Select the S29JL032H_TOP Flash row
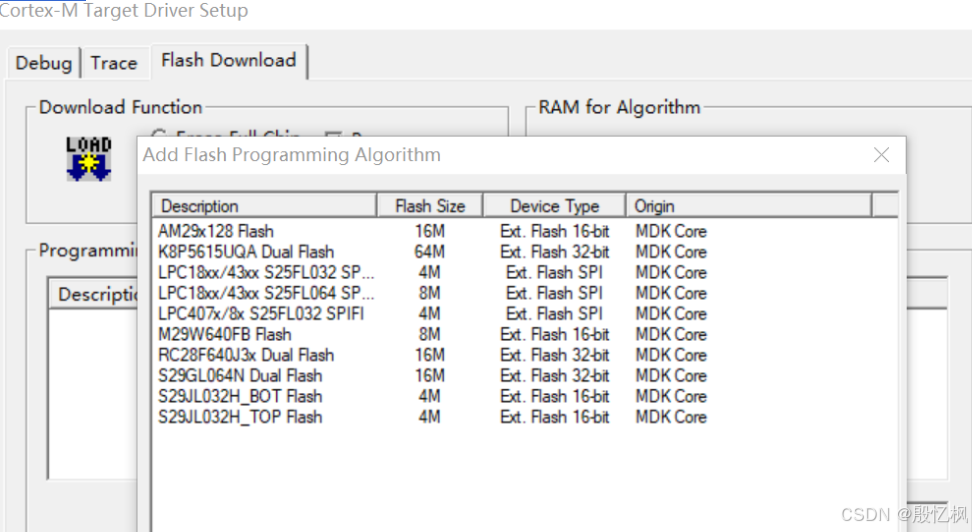The width and height of the screenshot is (972, 532). click(524, 417)
